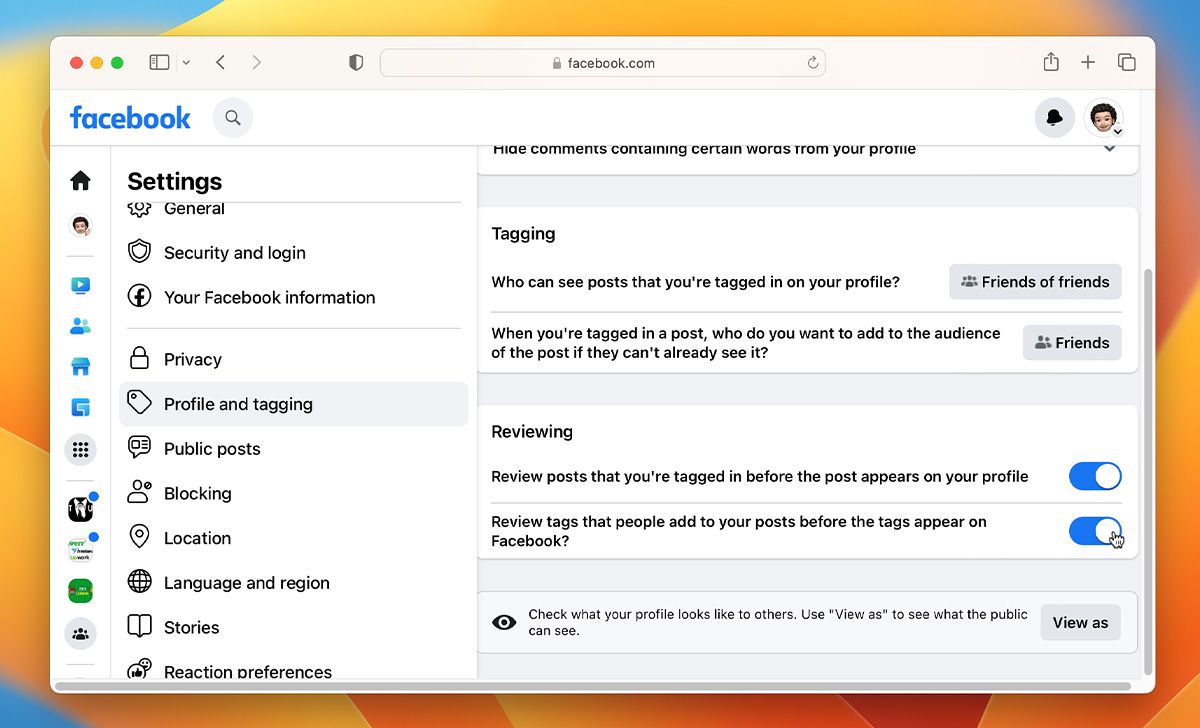Open Location settings
Viewport: 1200px width, 728px height.
(x=293, y=538)
